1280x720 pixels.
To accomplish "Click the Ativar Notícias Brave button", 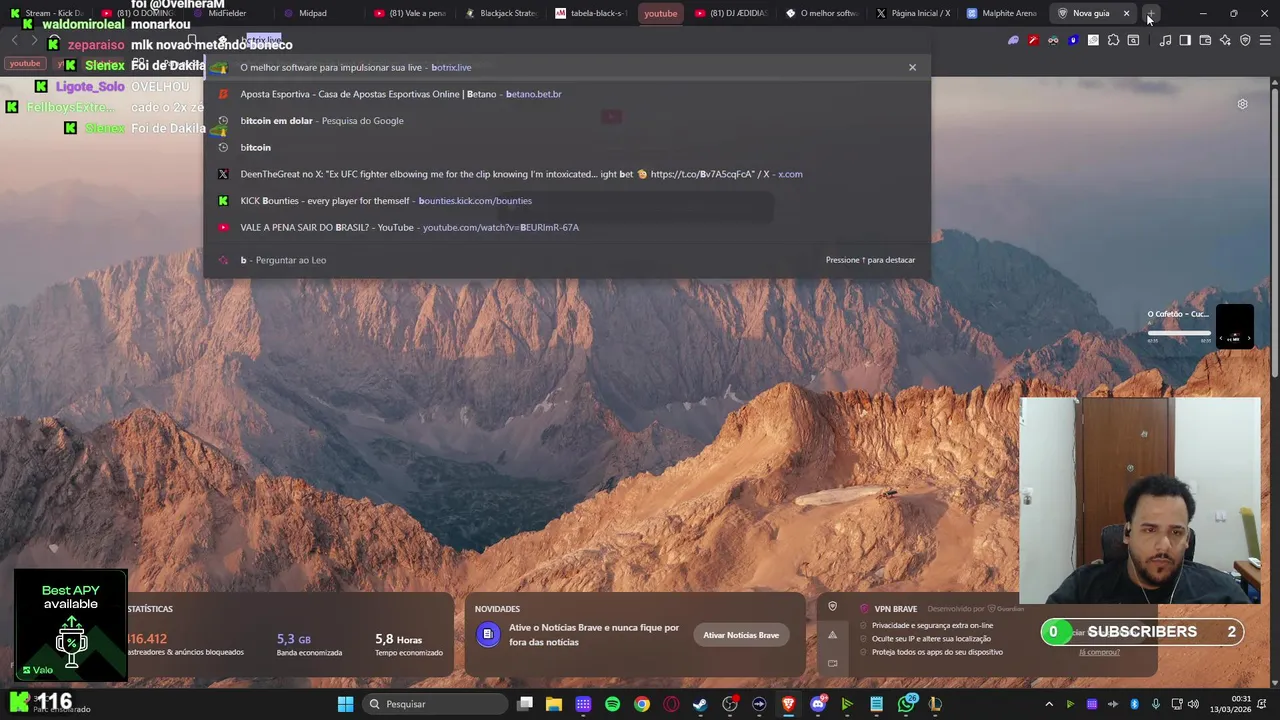I will [x=741, y=635].
